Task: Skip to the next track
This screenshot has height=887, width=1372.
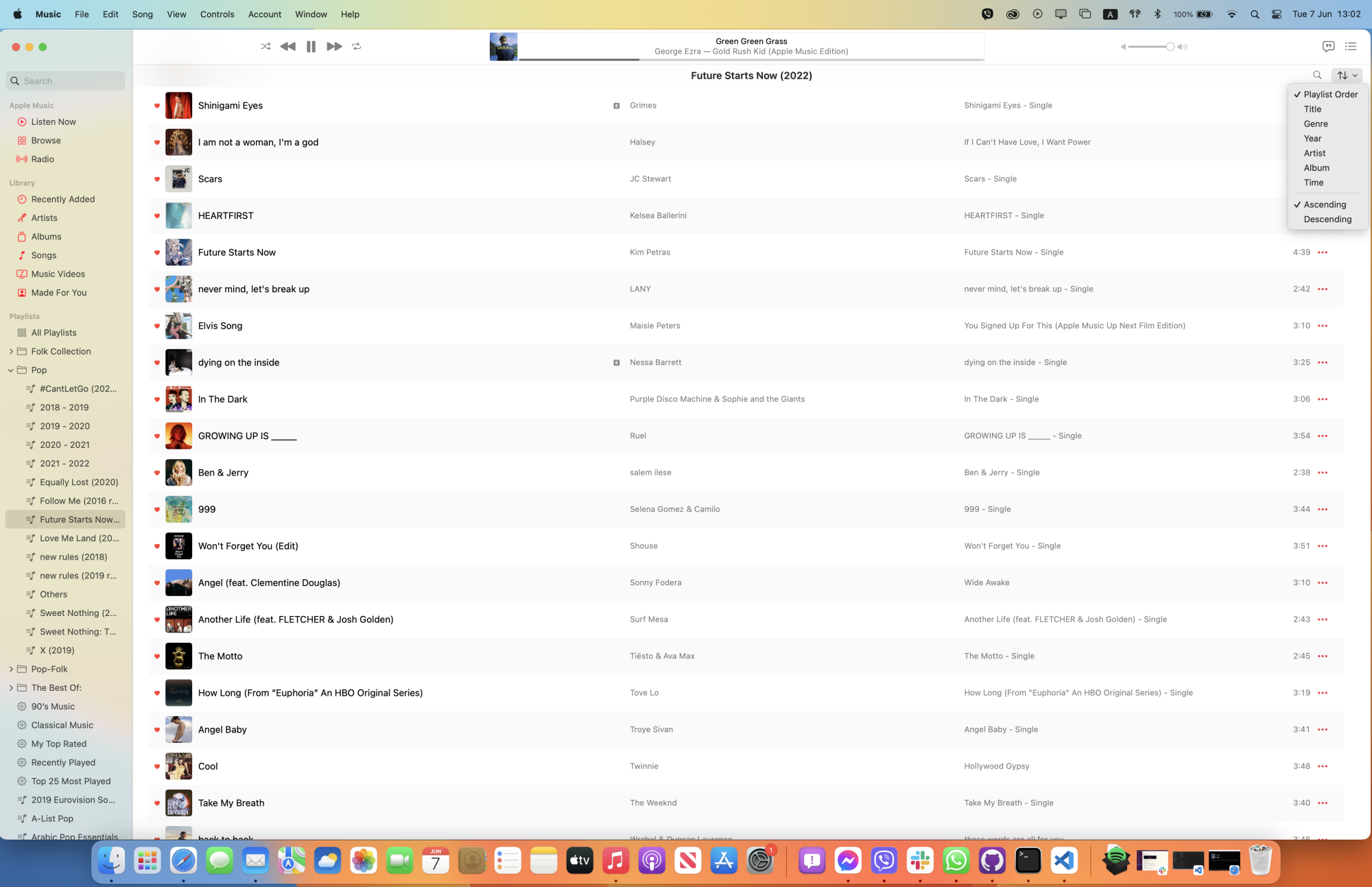Action: [x=334, y=47]
